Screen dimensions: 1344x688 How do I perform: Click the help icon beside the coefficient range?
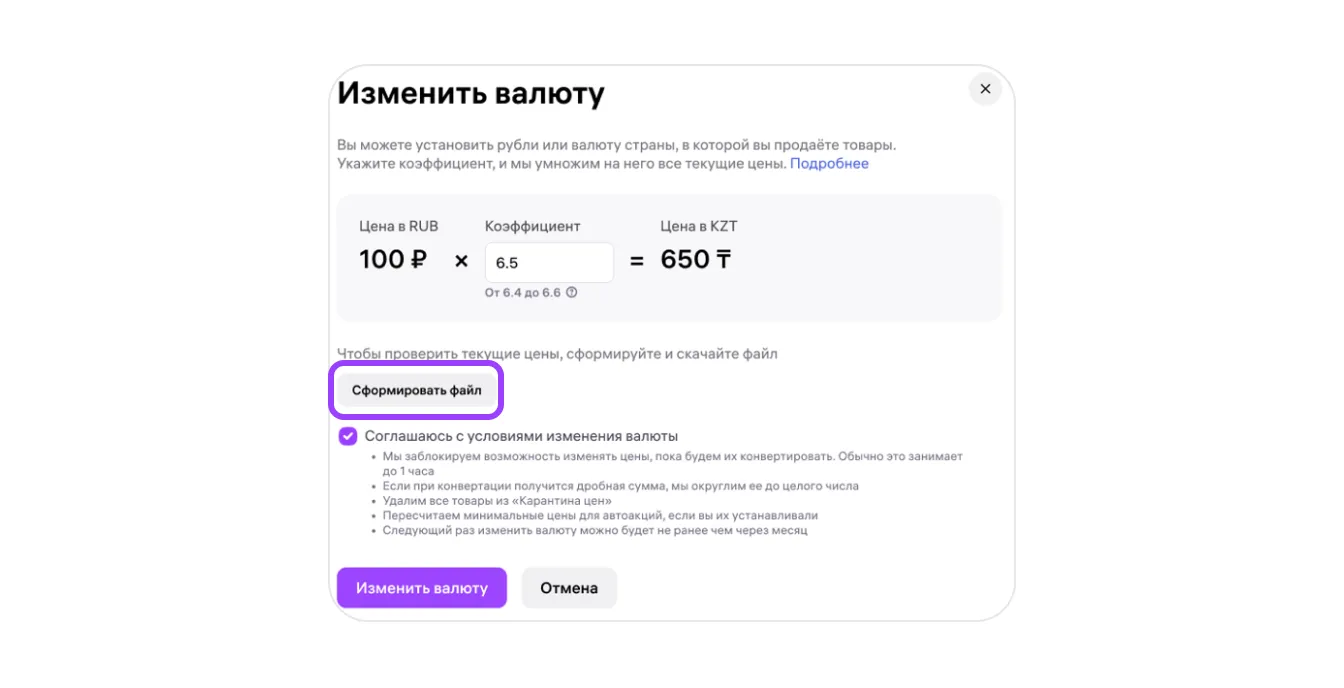[572, 293]
